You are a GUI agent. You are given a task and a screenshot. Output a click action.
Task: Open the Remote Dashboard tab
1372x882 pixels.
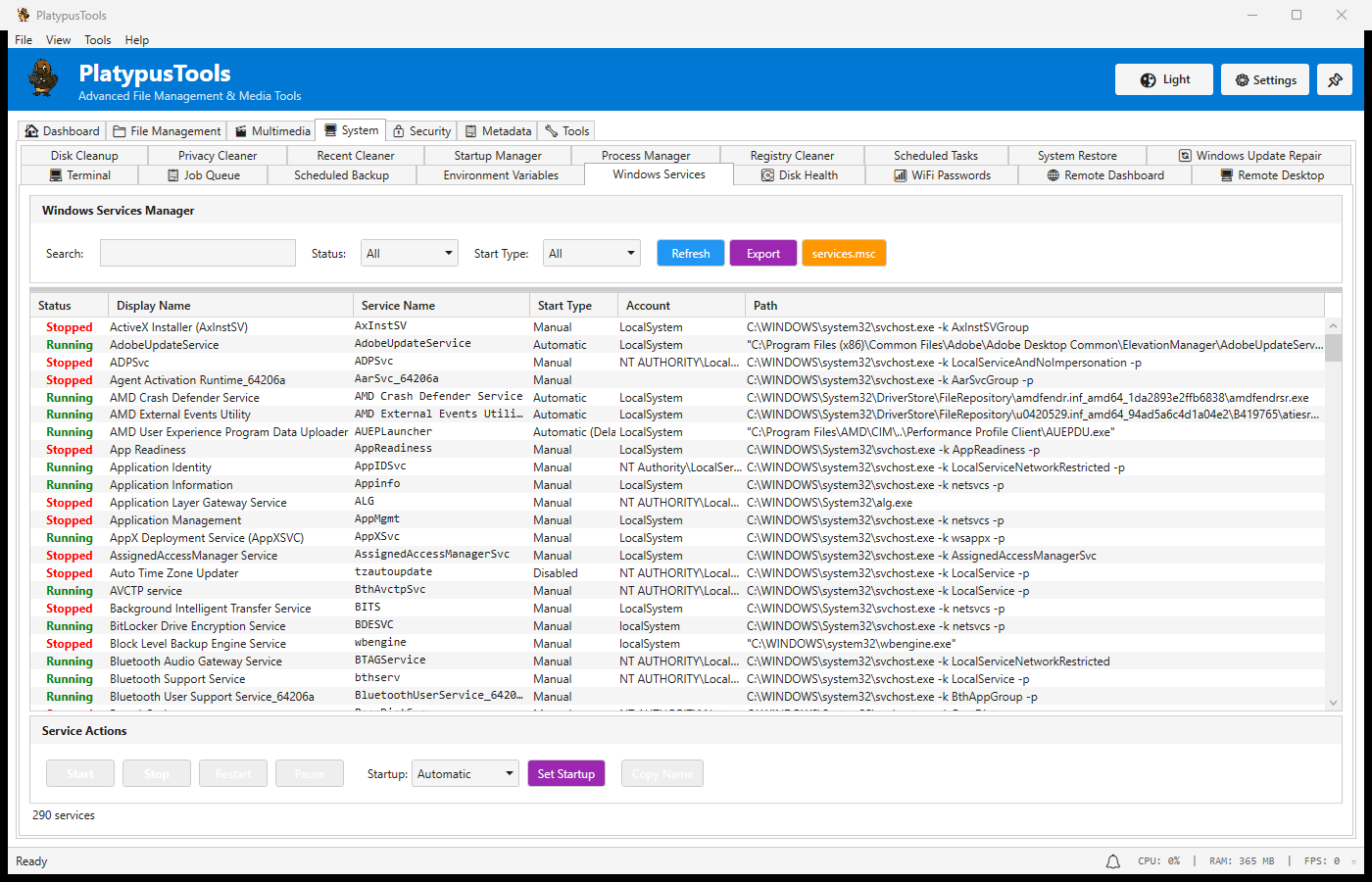1104,175
